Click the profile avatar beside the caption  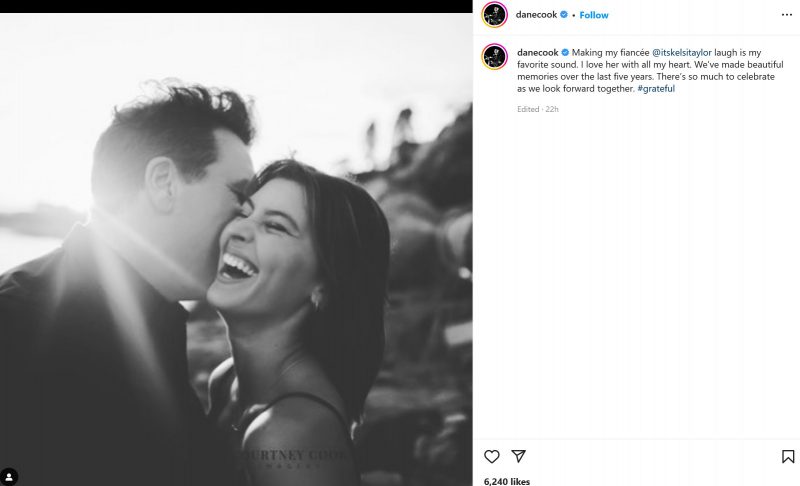click(x=495, y=56)
